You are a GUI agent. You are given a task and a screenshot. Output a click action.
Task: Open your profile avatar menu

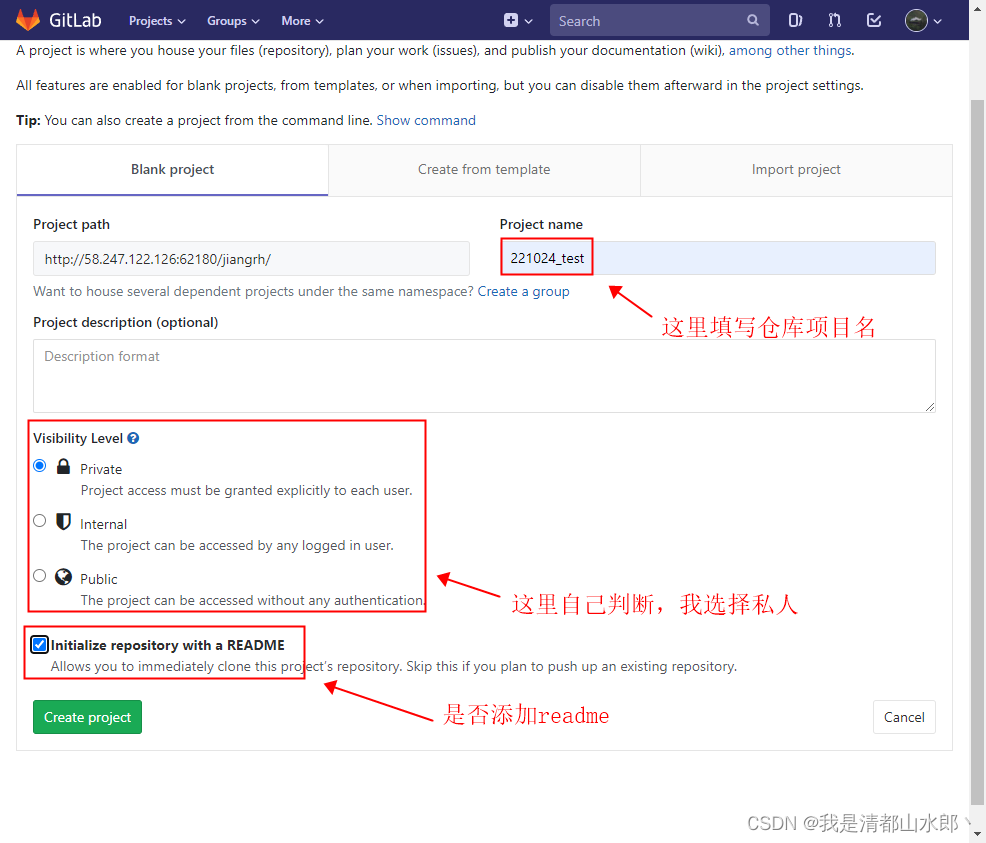coord(919,20)
